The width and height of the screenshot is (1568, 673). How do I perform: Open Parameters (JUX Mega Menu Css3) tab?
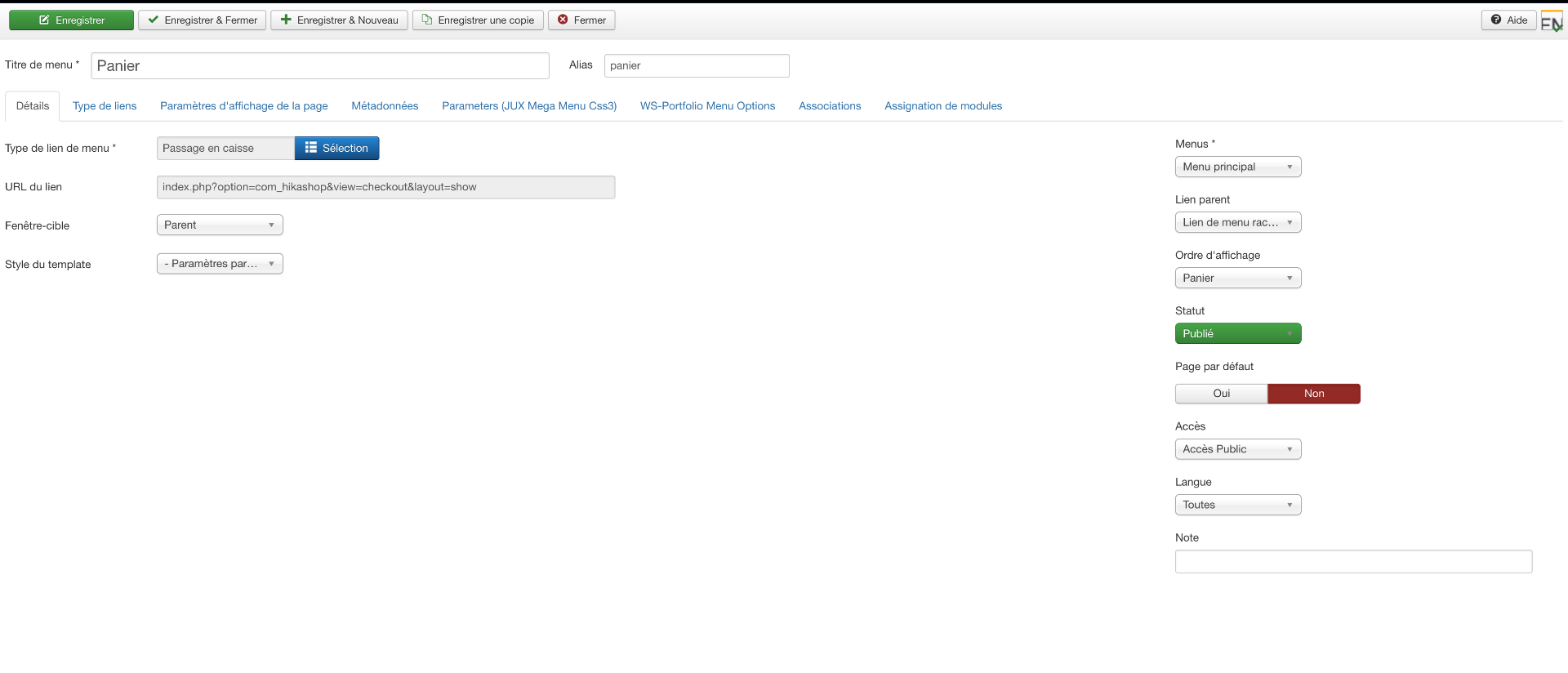[x=529, y=106]
